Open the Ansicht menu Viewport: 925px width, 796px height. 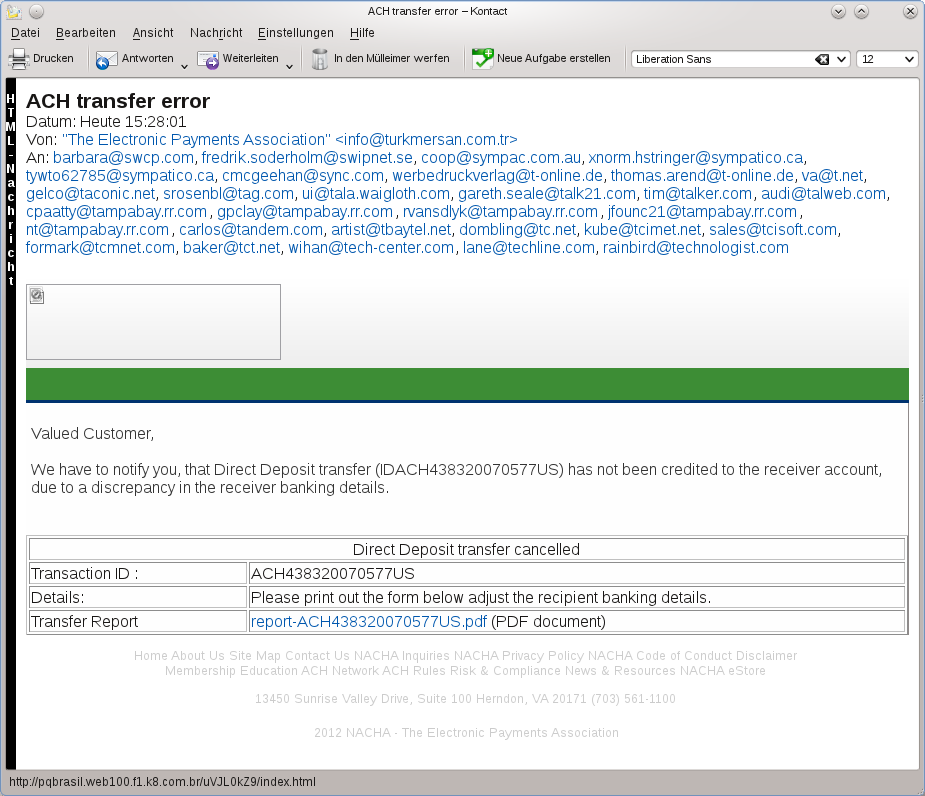[153, 33]
